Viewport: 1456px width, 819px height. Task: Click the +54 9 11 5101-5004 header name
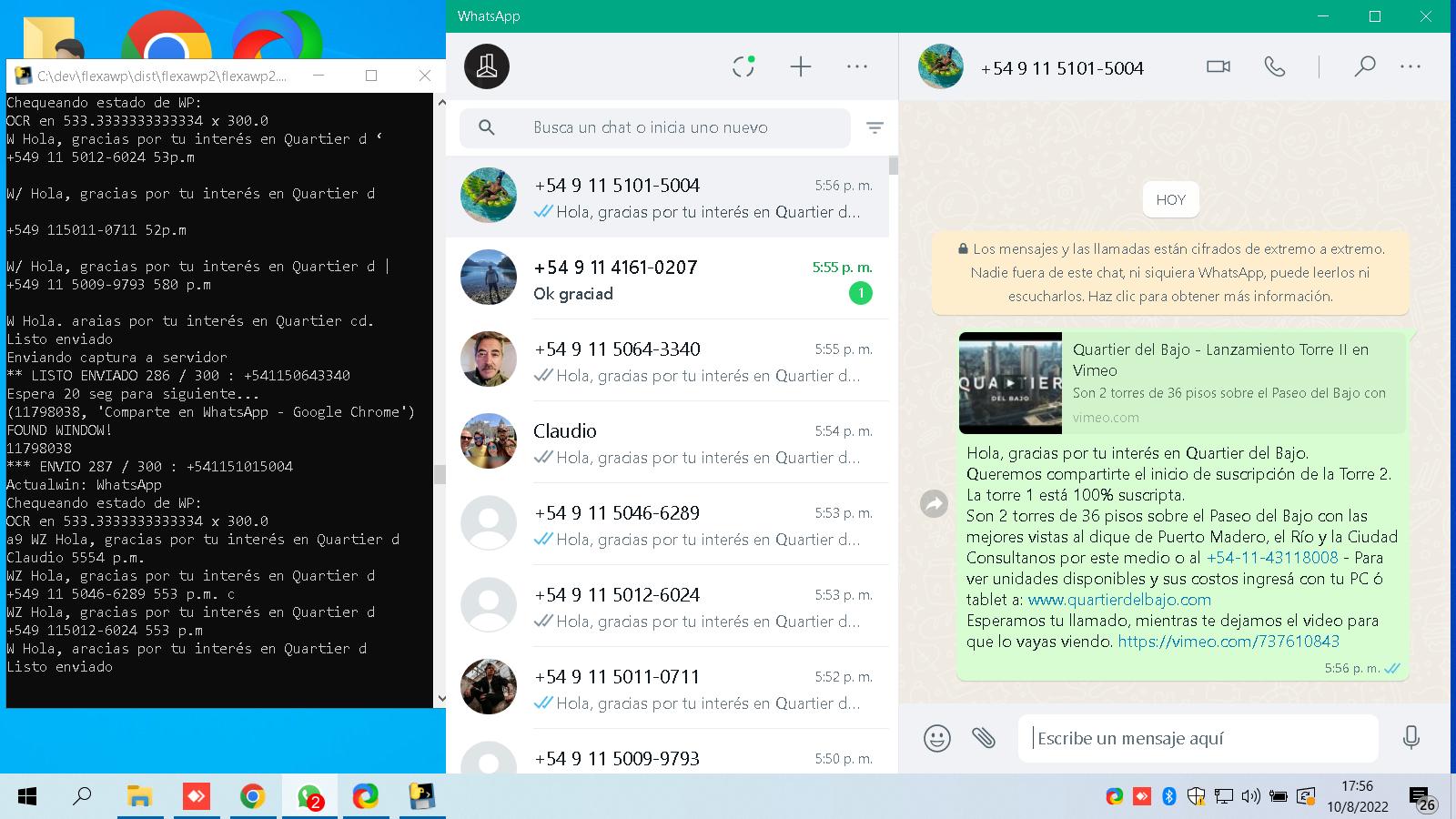(x=1062, y=68)
